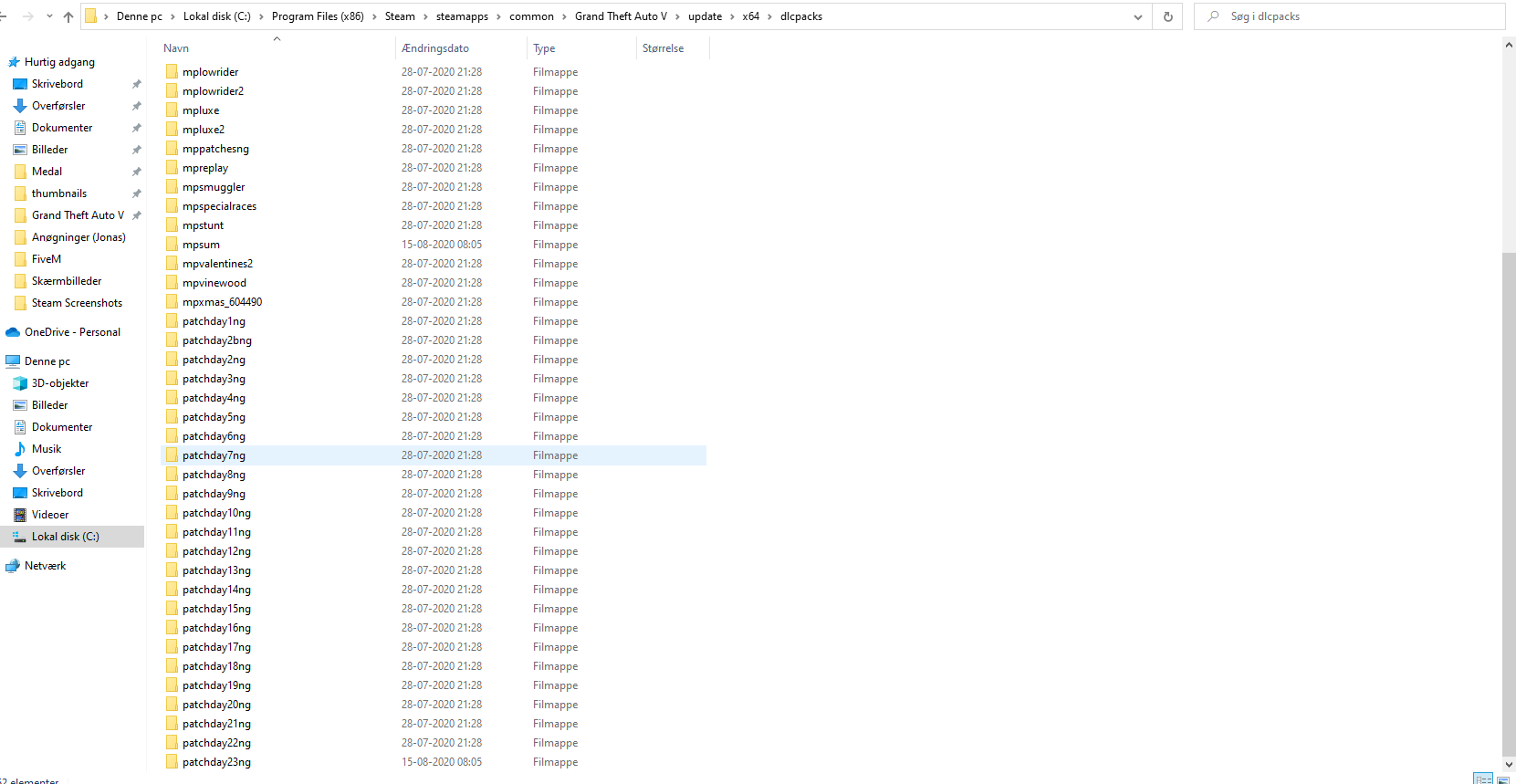Sort by 'Ændringsdato' column header
The height and width of the screenshot is (784, 1516).
coord(435,48)
